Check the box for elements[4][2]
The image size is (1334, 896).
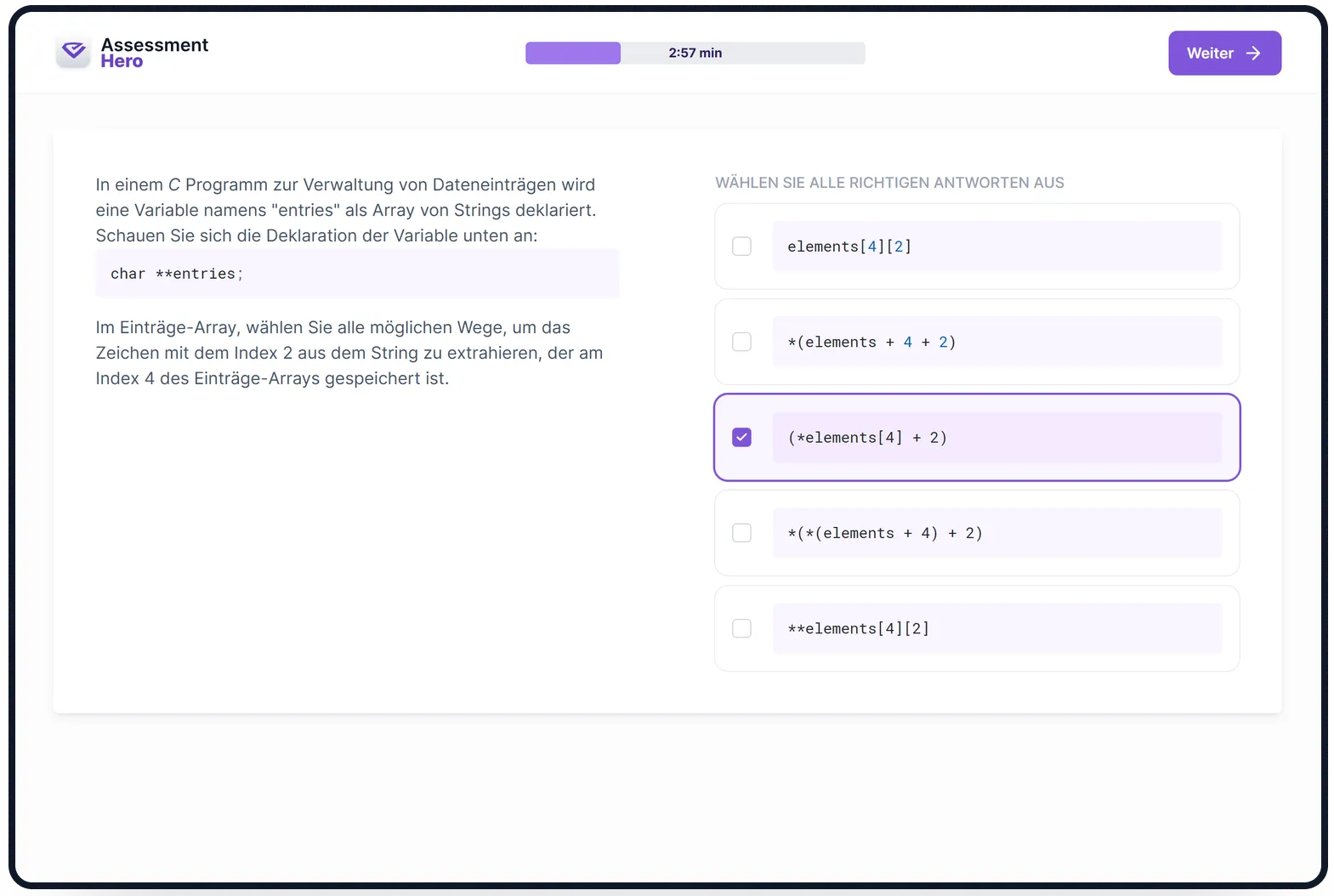click(742, 247)
